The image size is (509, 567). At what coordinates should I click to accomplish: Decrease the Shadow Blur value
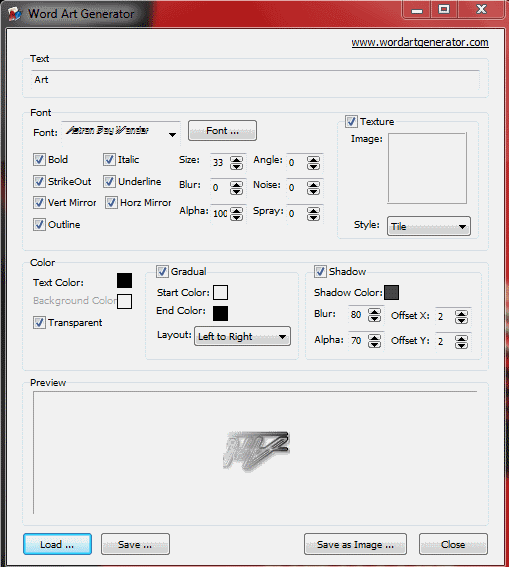(374, 319)
